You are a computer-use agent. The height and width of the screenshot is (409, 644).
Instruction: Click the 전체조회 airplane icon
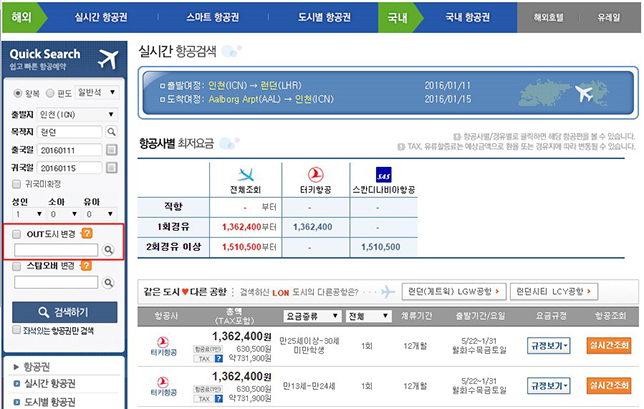click(246, 175)
